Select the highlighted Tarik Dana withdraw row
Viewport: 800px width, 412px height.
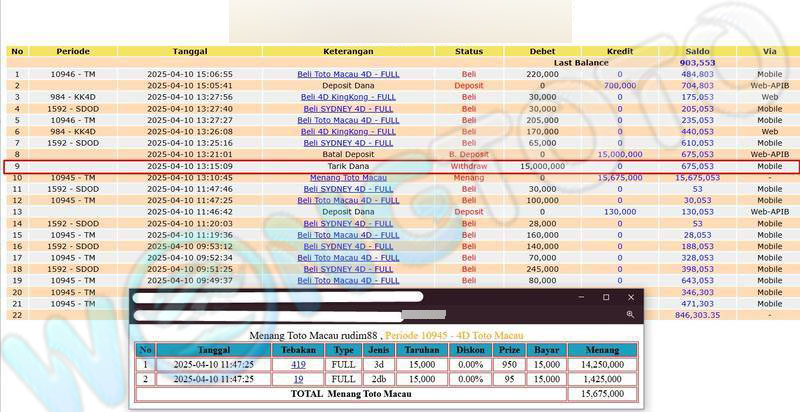pos(348,166)
